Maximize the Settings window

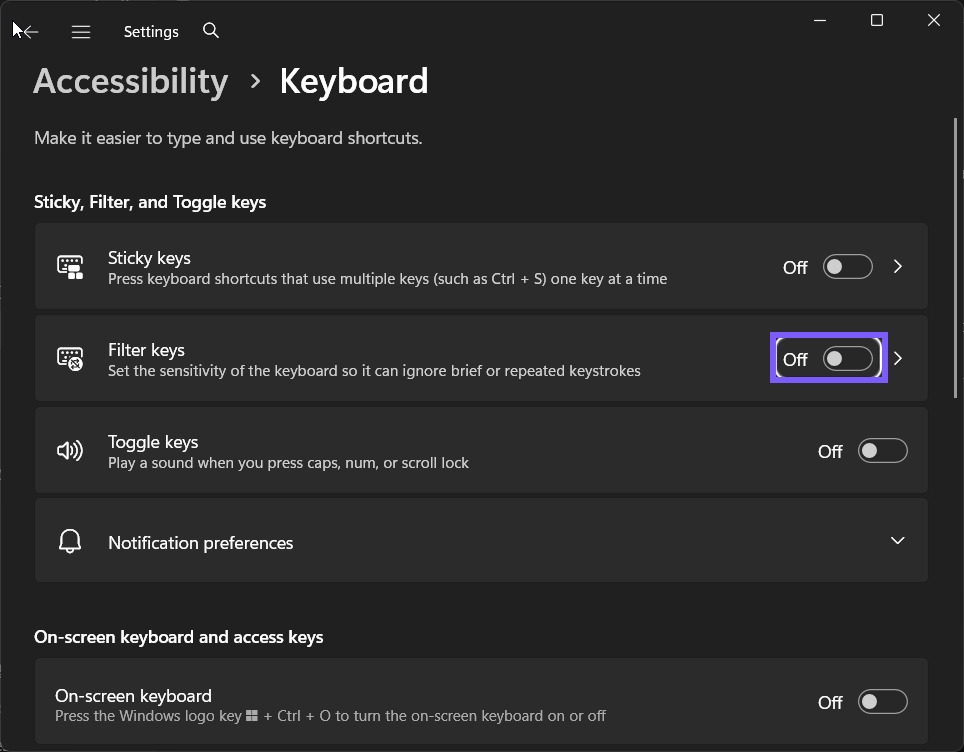(x=877, y=20)
